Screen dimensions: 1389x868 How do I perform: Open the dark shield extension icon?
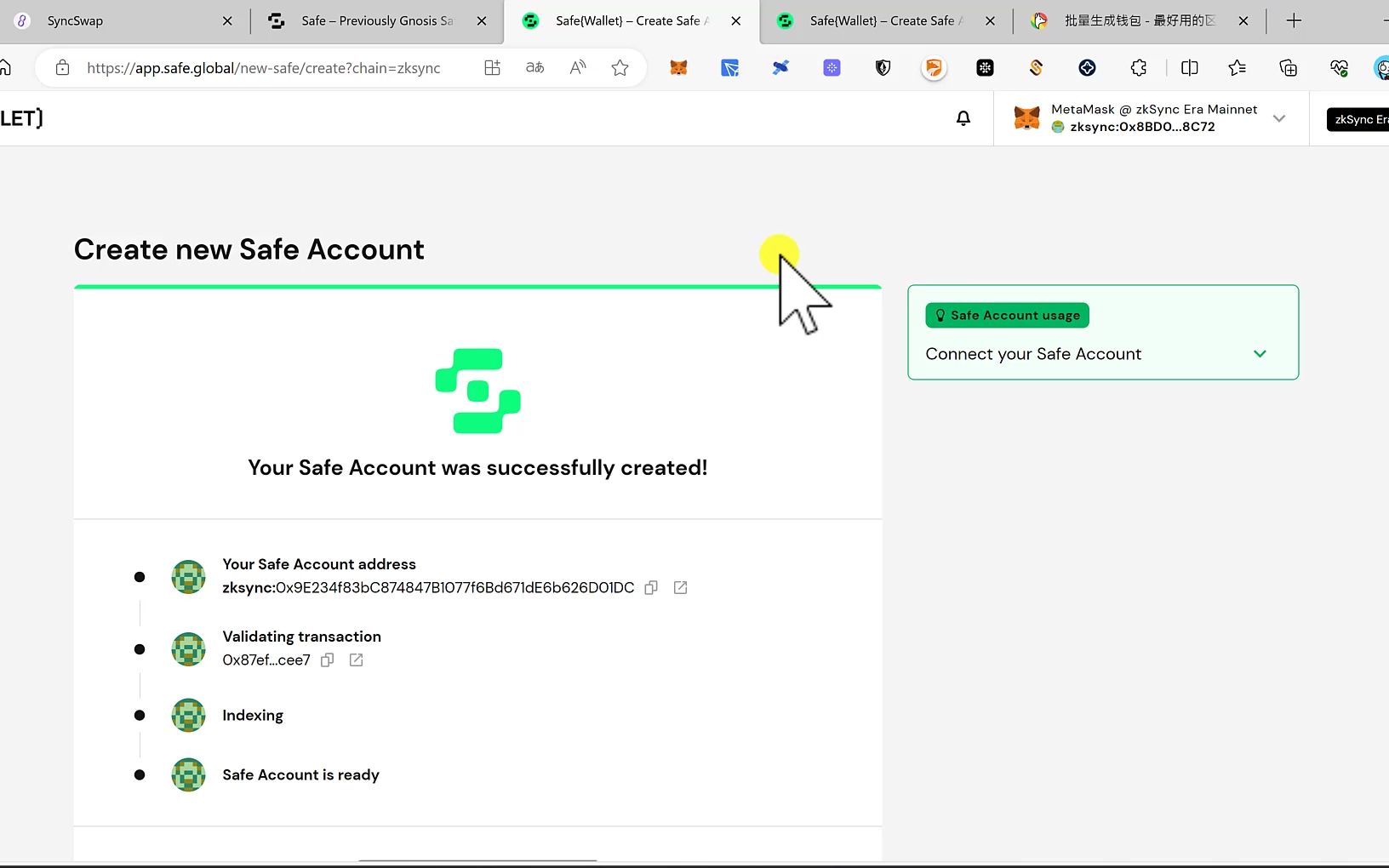click(x=883, y=68)
